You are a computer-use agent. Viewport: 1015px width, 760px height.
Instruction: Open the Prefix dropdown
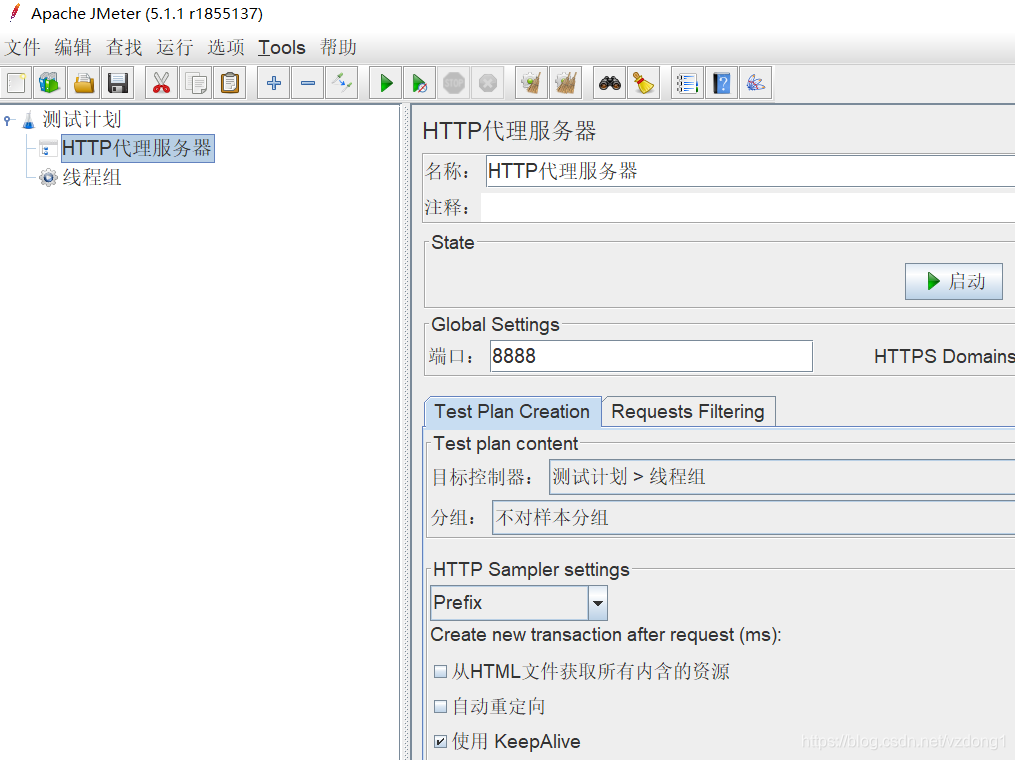click(519, 603)
